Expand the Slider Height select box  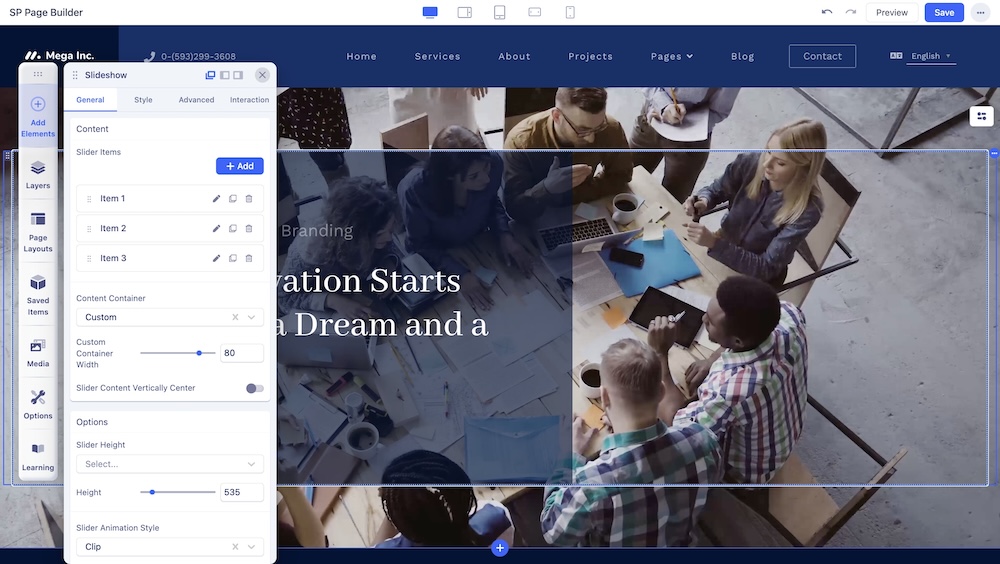(x=170, y=464)
